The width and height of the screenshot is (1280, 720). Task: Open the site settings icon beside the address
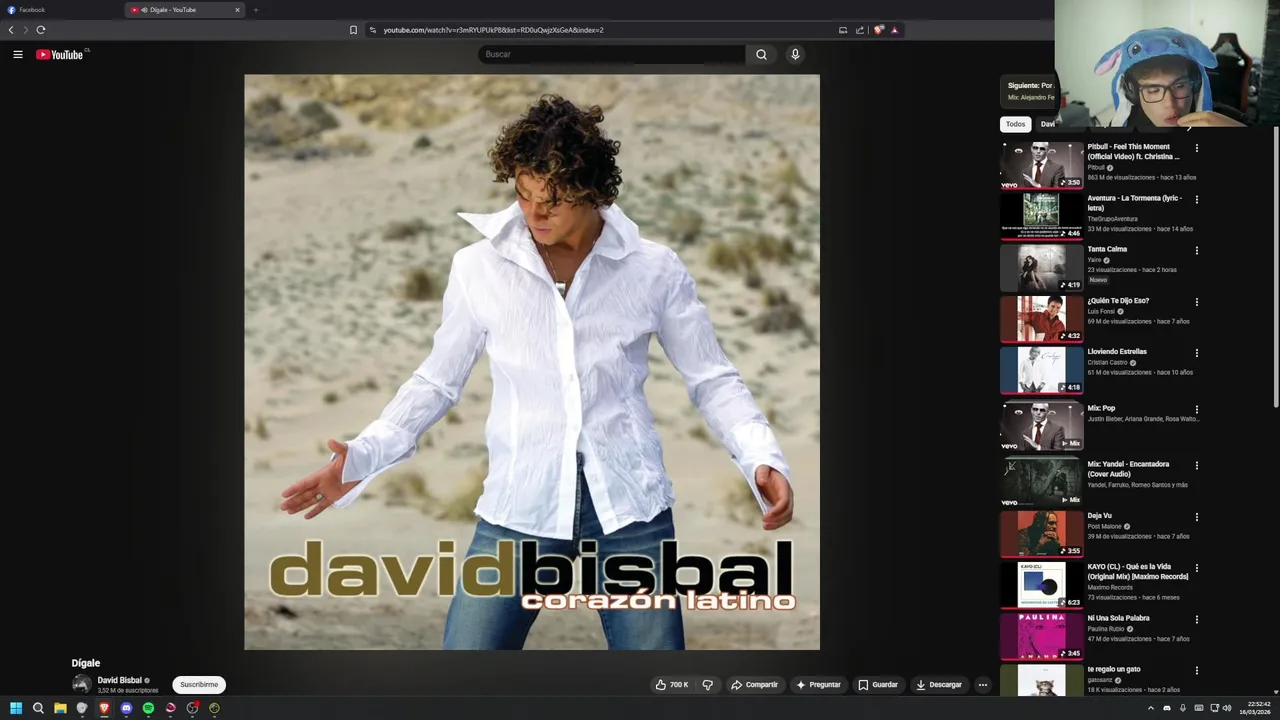pos(372,30)
